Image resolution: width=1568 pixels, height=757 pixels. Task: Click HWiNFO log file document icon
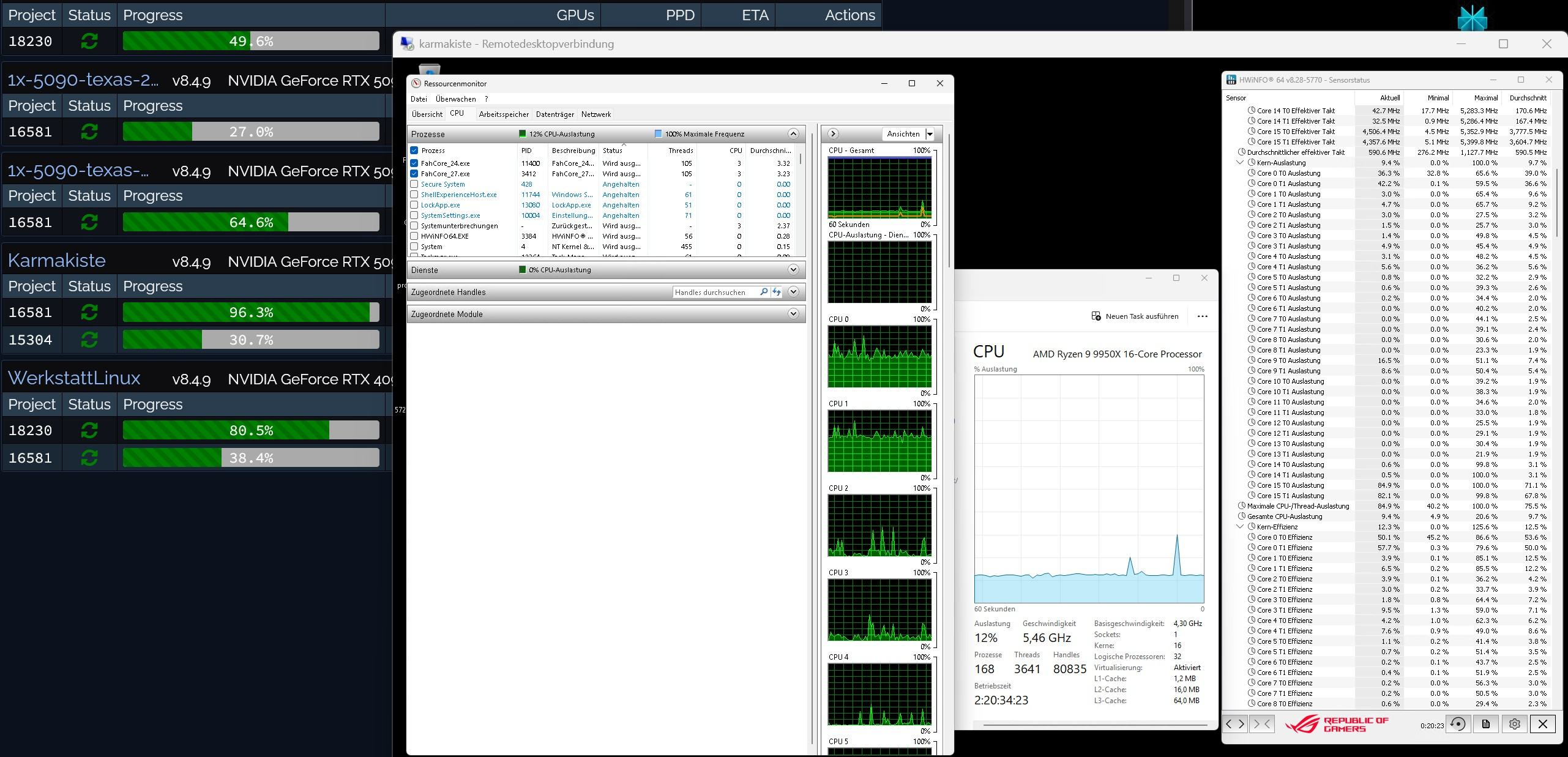1486,724
